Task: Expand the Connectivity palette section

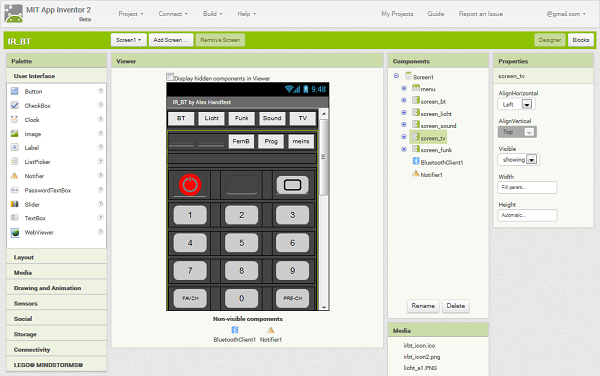Action: pos(56,349)
